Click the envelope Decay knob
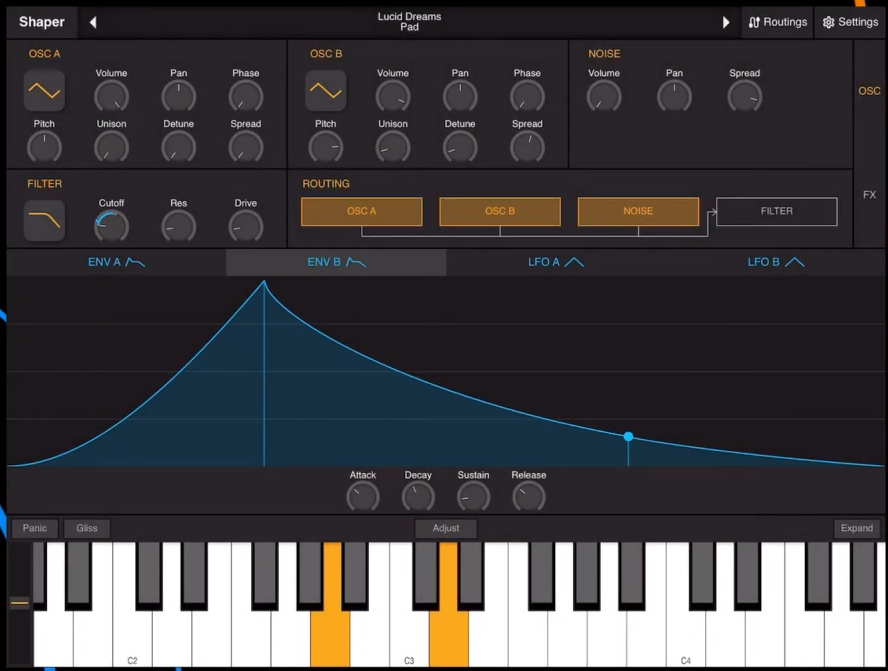888x671 pixels. tap(418, 497)
